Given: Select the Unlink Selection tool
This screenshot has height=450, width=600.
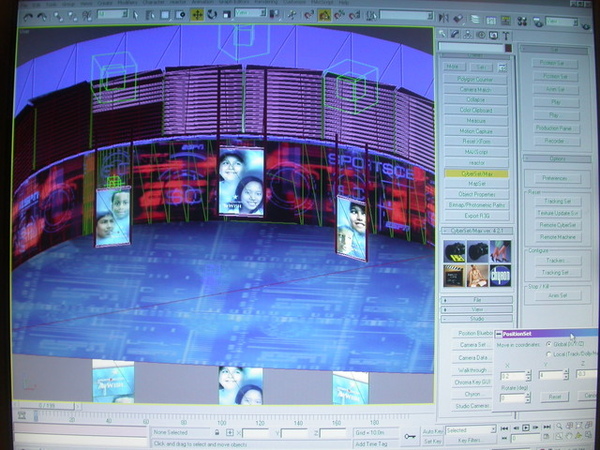Looking at the screenshot, I should [x=73, y=16].
